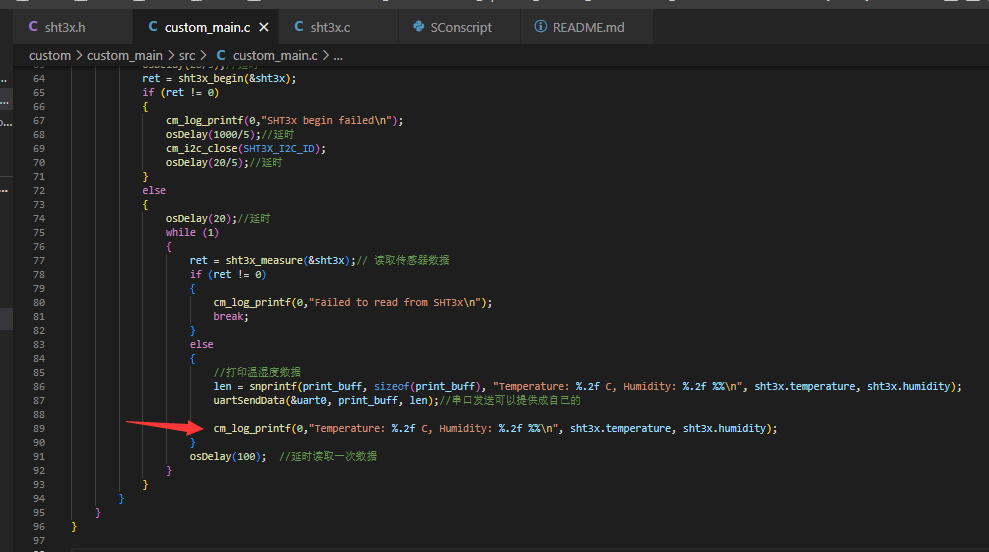The width and height of the screenshot is (989, 552).
Task: Click line number 89 in the gutter
Action: pyautogui.click(x=39, y=428)
